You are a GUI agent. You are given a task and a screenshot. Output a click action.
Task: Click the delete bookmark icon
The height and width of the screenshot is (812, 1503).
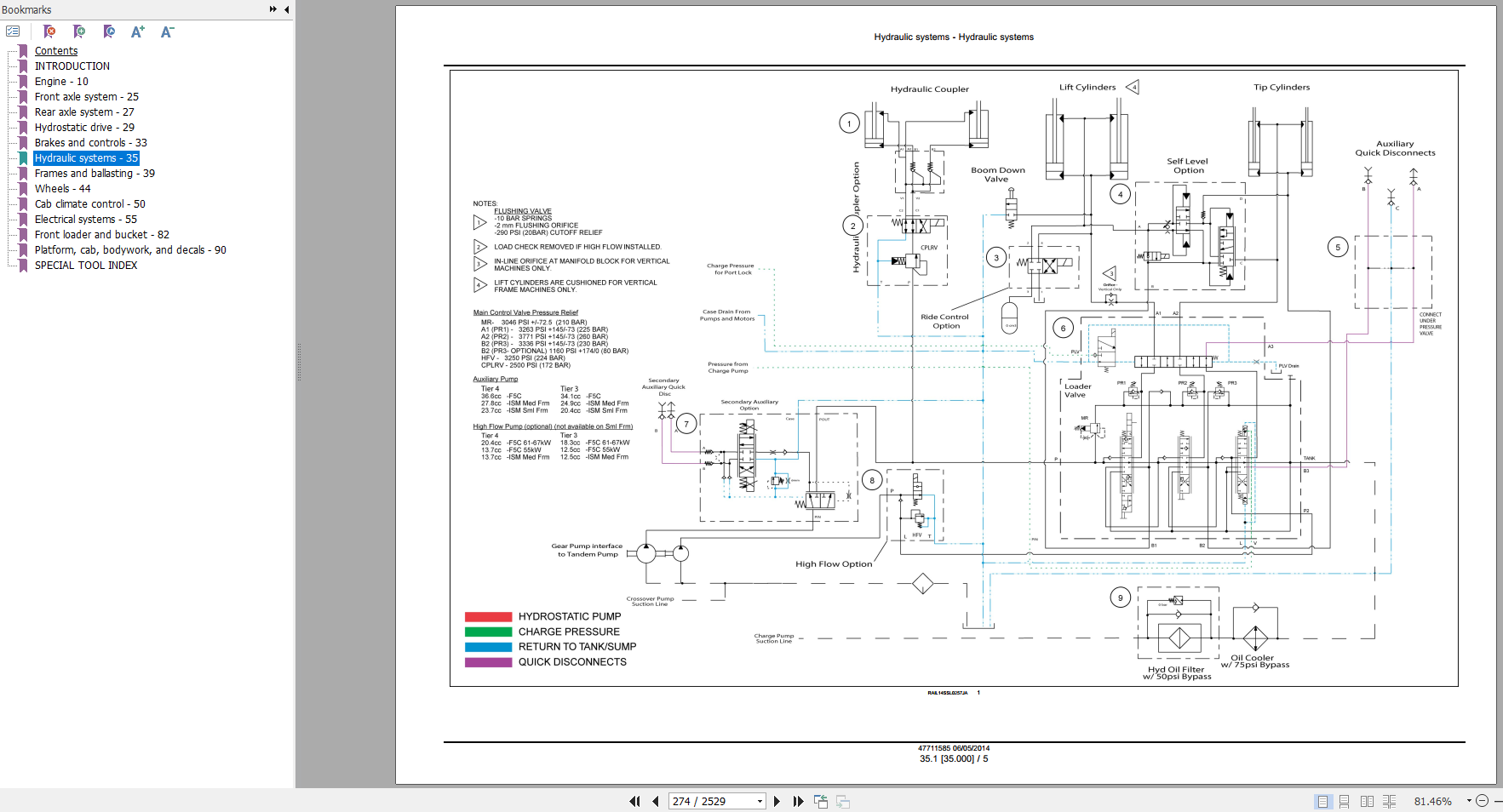49,31
